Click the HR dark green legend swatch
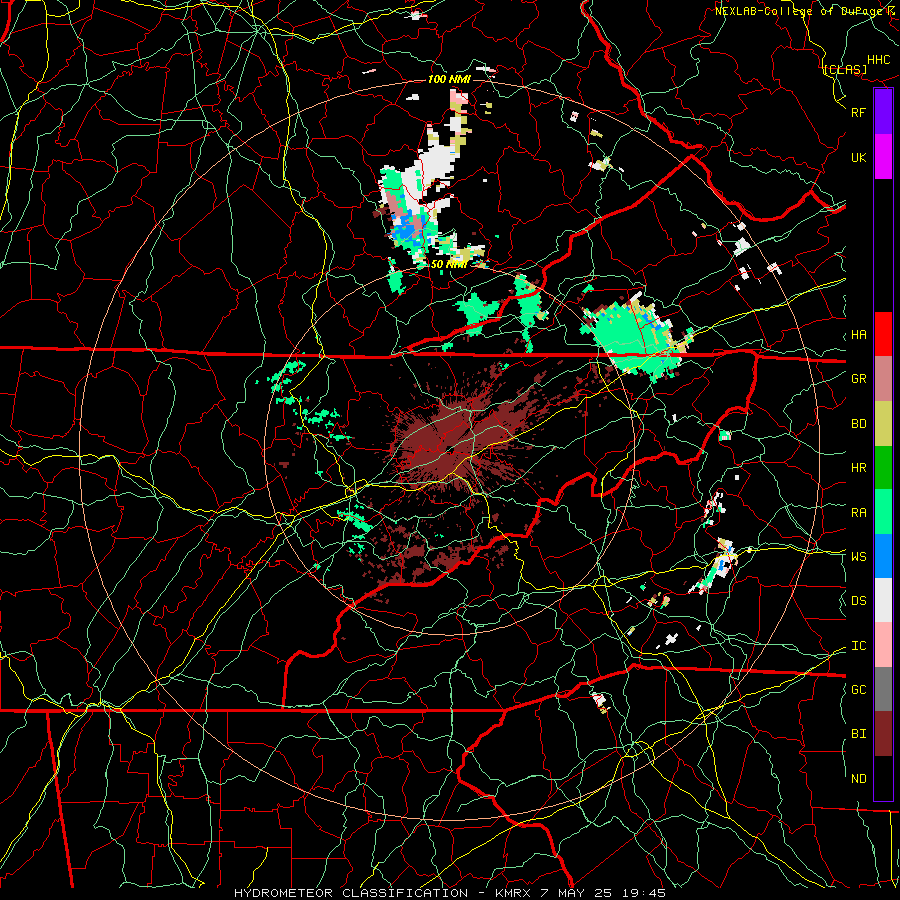 point(883,467)
